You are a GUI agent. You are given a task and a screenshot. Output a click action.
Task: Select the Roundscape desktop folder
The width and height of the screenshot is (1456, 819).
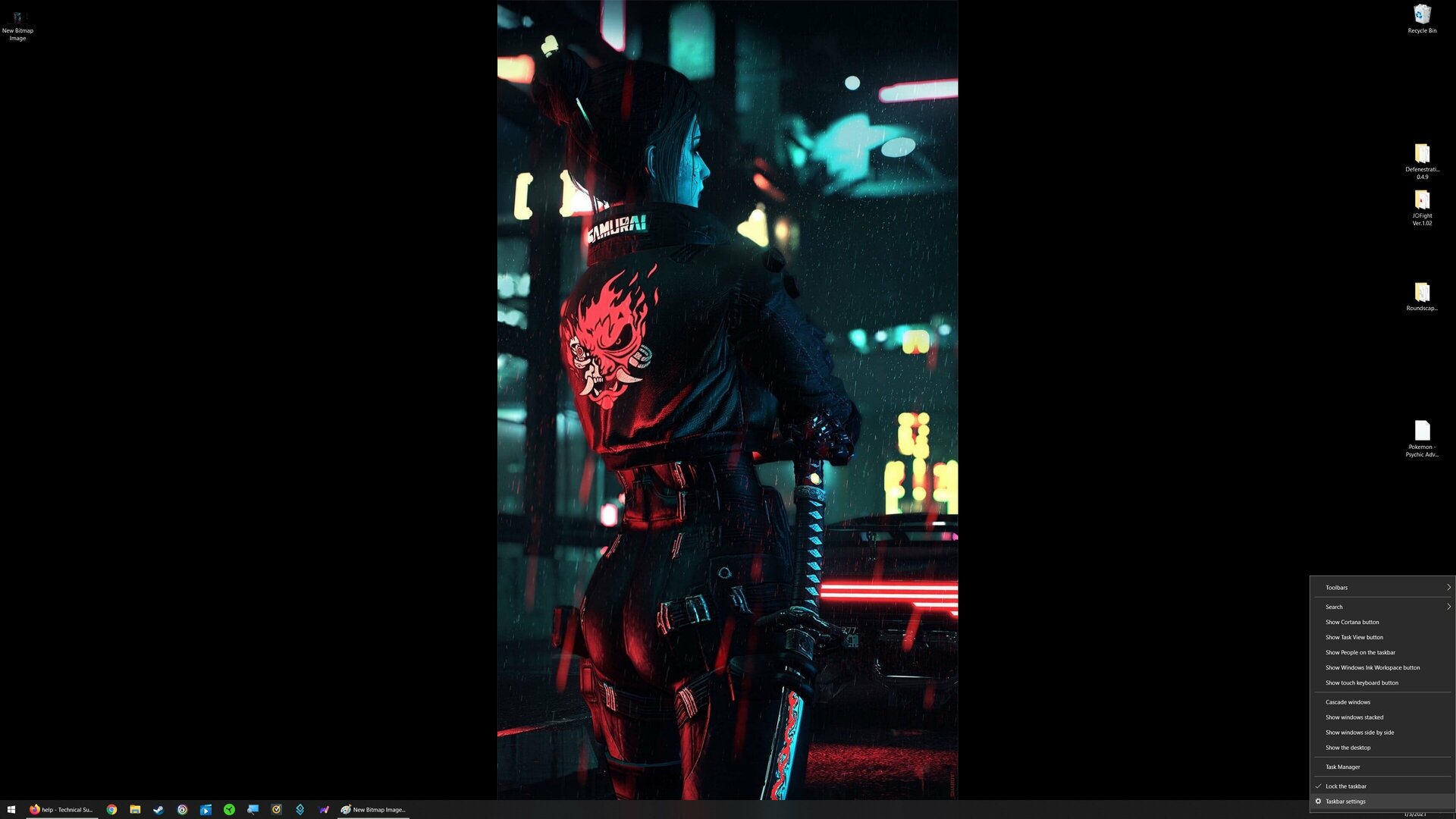click(x=1422, y=297)
